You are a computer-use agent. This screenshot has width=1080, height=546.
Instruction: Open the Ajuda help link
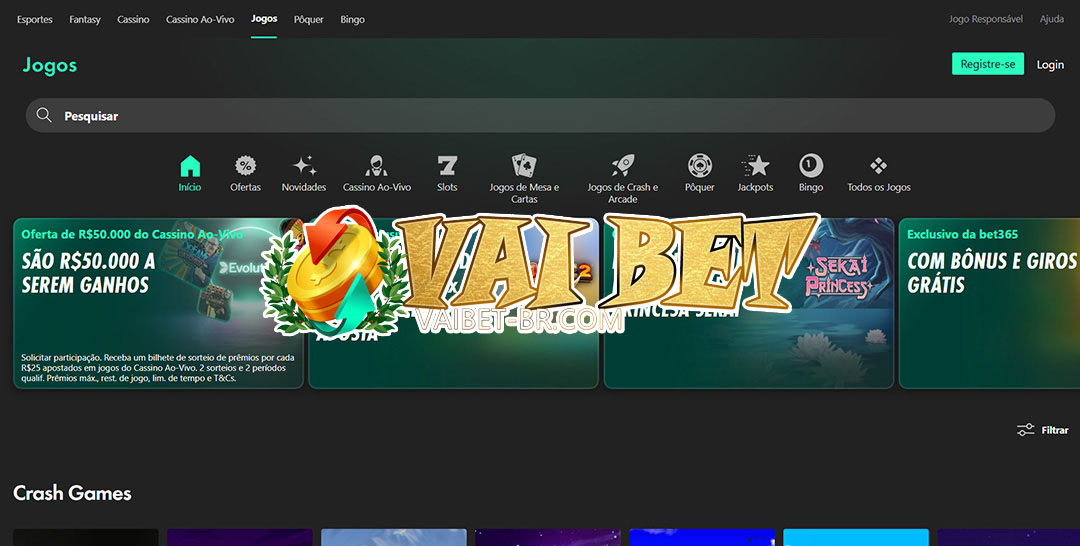pos(1052,19)
